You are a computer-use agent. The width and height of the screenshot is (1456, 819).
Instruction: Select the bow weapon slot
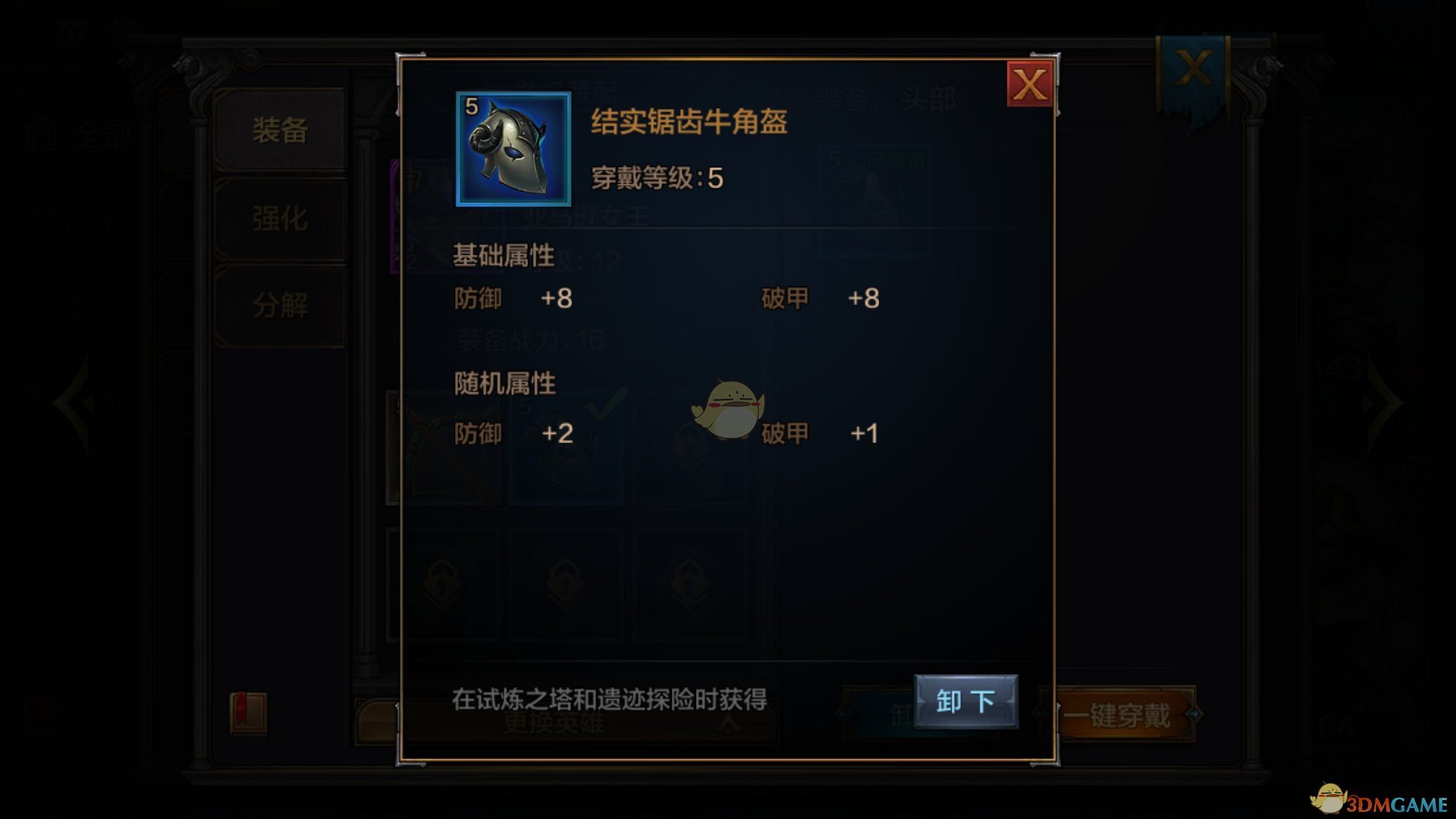tap(444, 448)
